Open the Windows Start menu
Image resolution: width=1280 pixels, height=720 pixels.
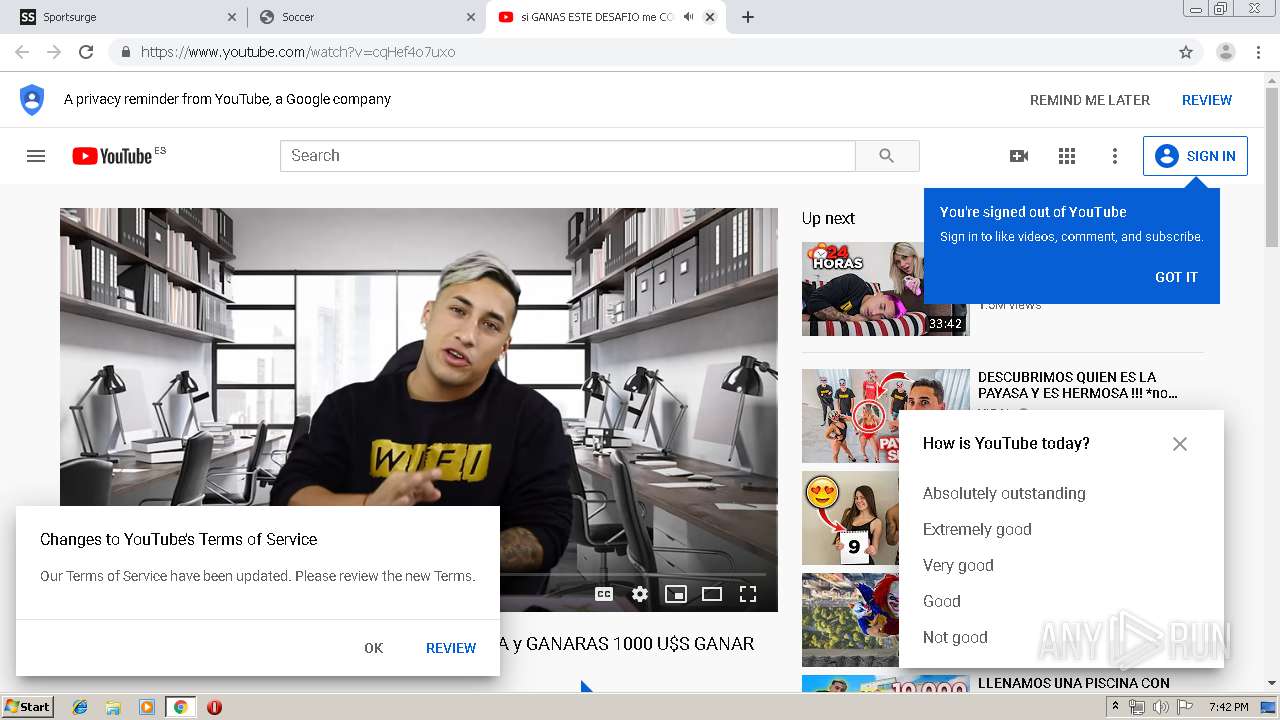tap(28, 706)
